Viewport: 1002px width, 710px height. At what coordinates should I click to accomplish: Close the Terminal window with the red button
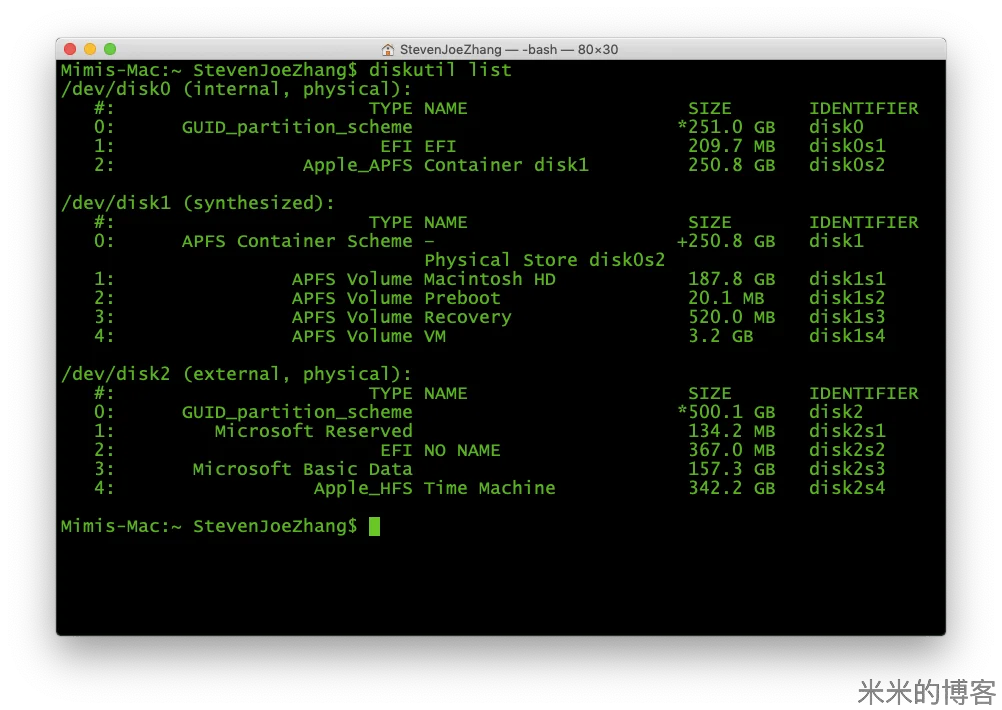(70, 49)
